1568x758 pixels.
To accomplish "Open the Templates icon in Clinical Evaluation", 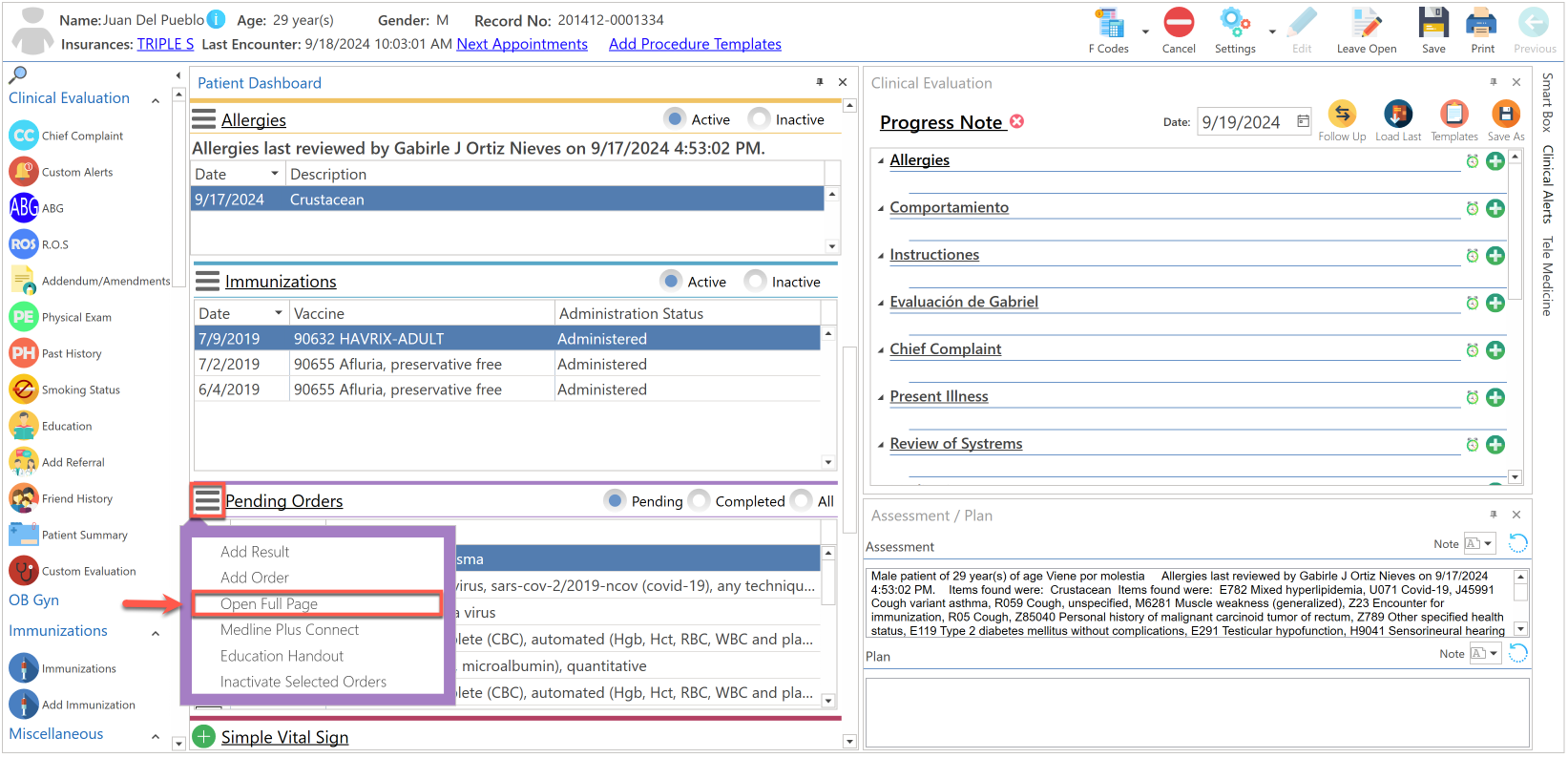I will click(1453, 115).
